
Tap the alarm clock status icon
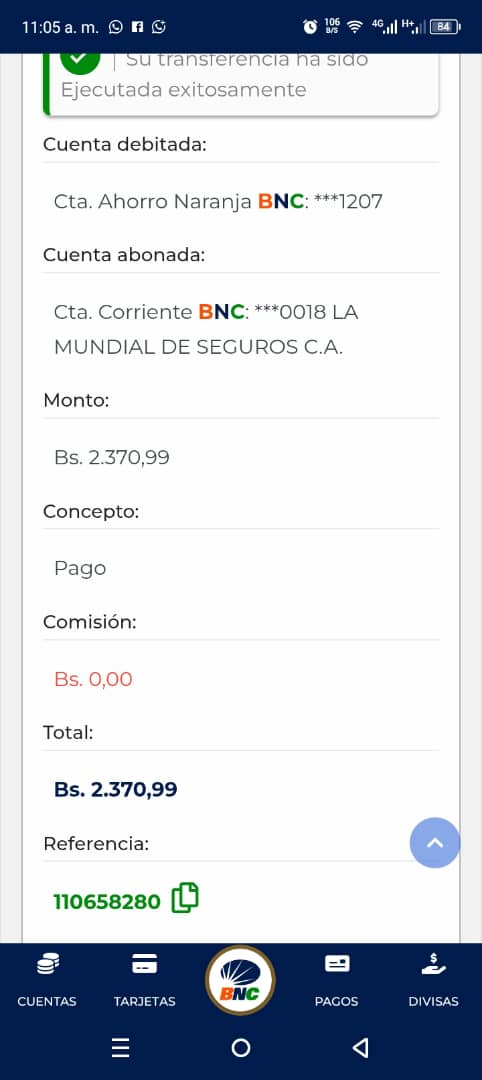click(x=311, y=27)
